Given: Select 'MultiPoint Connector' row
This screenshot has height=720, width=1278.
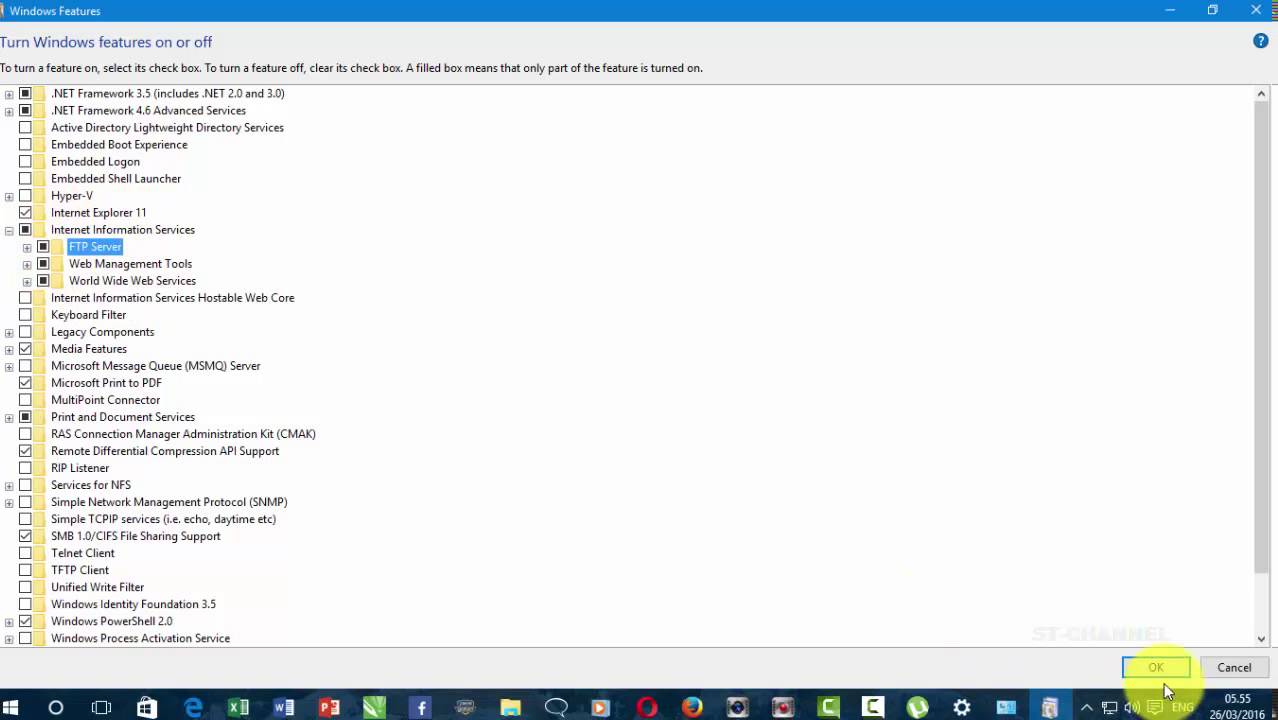Looking at the screenshot, I should pyautogui.click(x=105, y=400).
